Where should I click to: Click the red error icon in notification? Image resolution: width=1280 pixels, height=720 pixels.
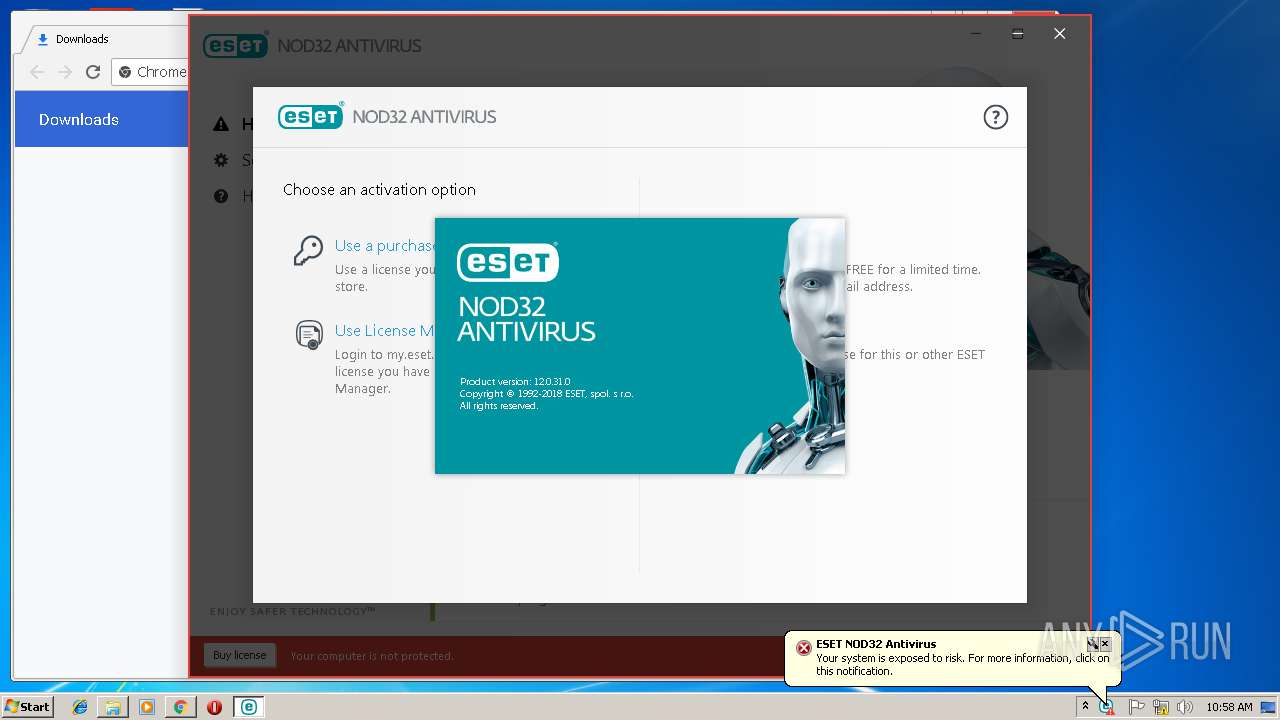803,648
